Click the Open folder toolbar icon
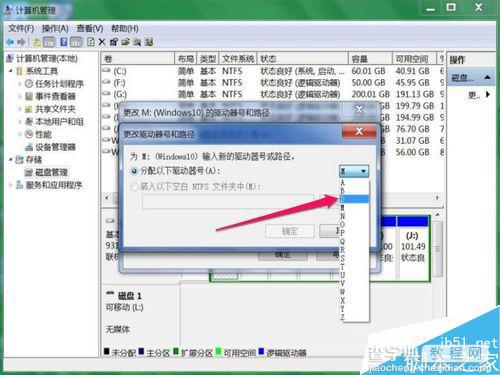This screenshot has width=500, height=375. click(125, 42)
